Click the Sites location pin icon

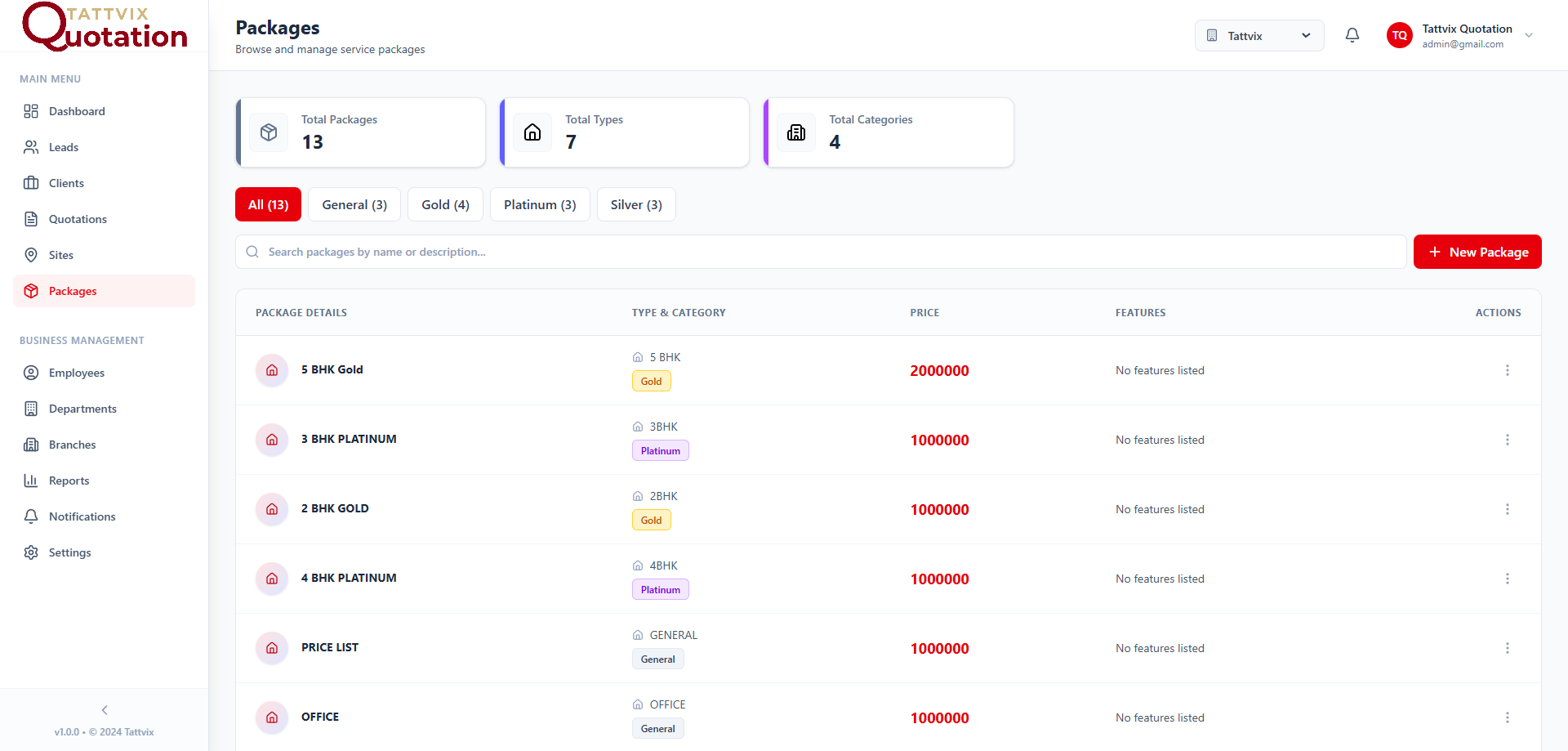[x=30, y=255]
